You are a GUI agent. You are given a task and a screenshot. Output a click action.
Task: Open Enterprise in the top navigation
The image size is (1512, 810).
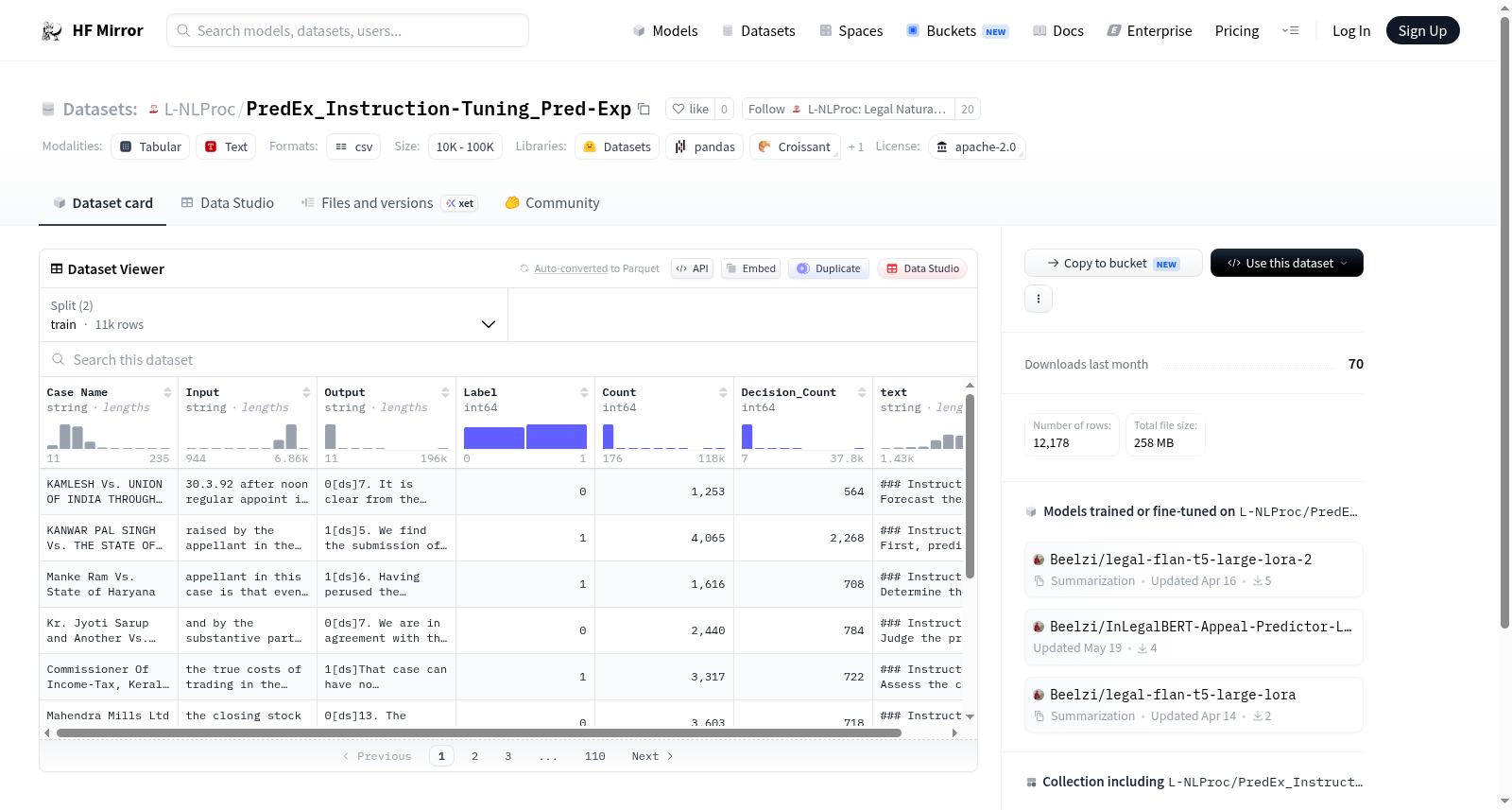coord(1150,31)
